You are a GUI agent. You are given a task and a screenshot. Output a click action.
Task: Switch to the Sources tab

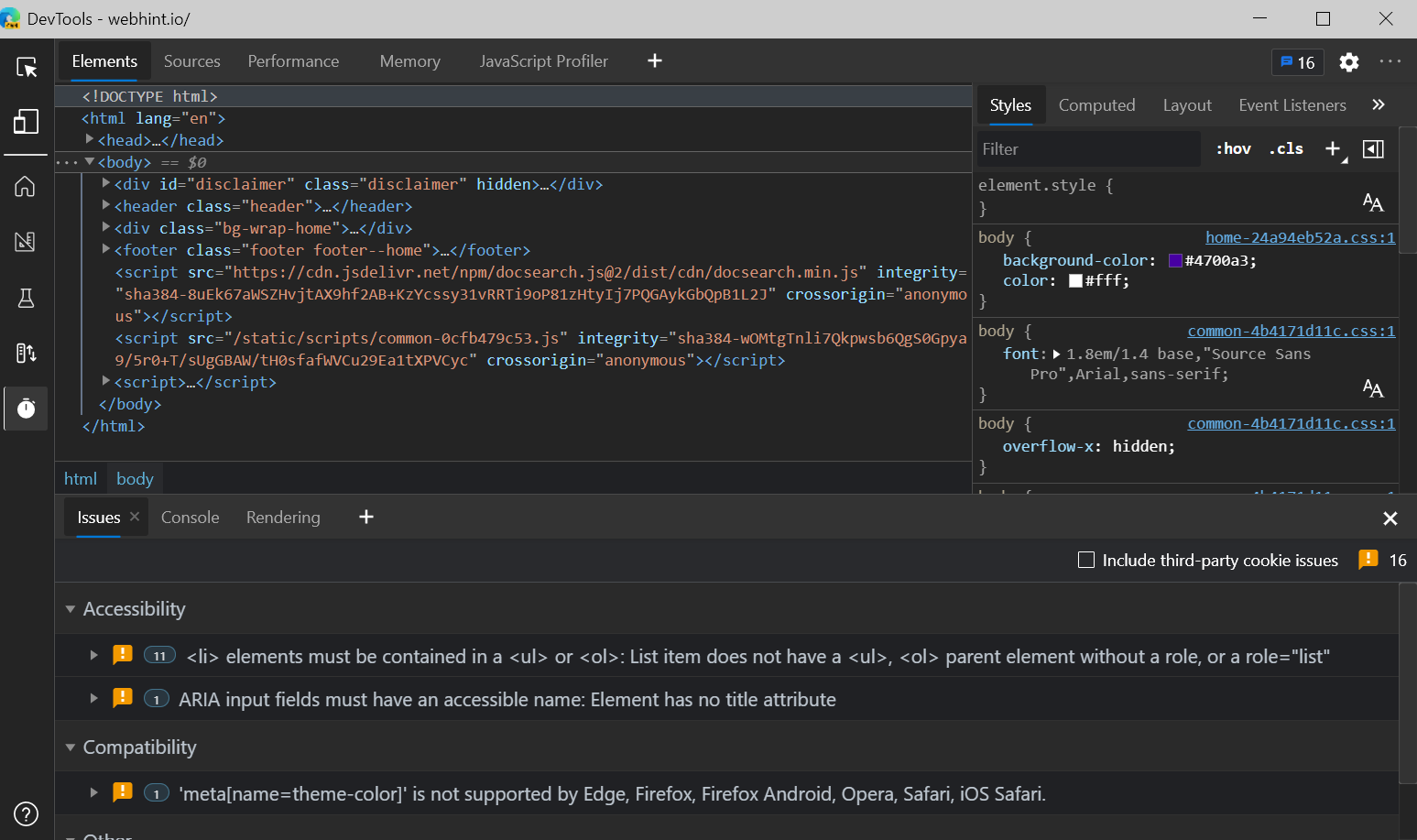tap(191, 61)
